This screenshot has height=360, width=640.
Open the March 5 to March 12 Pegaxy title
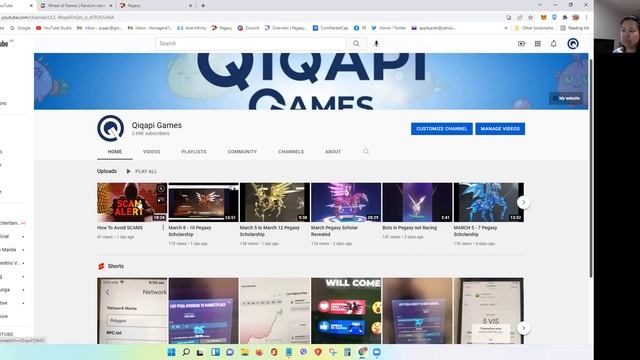coord(269,231)
